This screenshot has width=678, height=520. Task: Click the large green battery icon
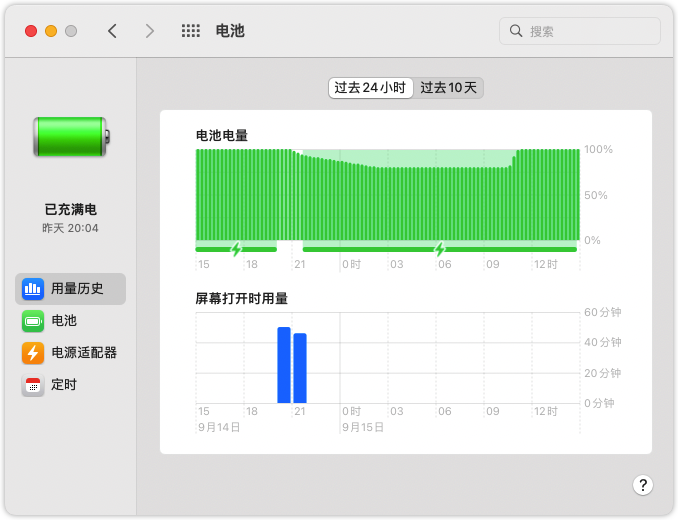coord(70,136)
